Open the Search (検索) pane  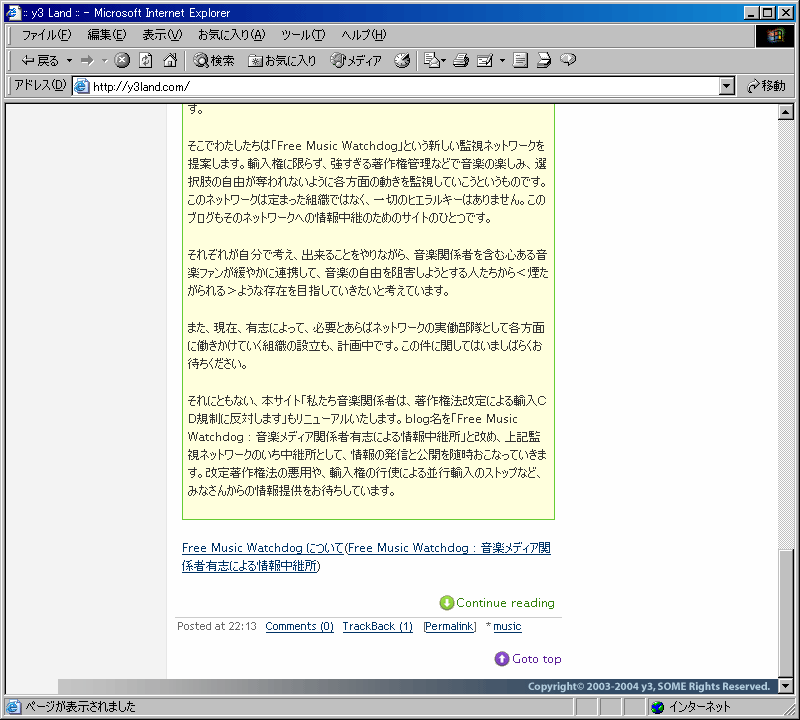214,61
